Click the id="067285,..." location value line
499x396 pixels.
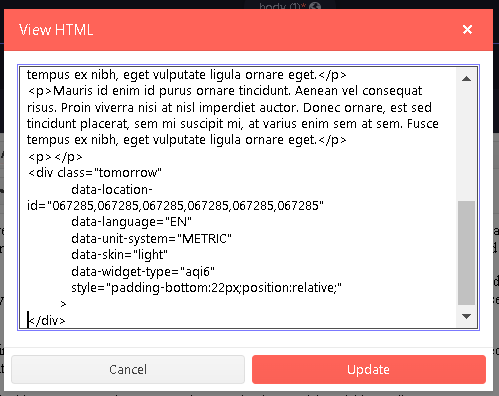(x=175, y=206)
